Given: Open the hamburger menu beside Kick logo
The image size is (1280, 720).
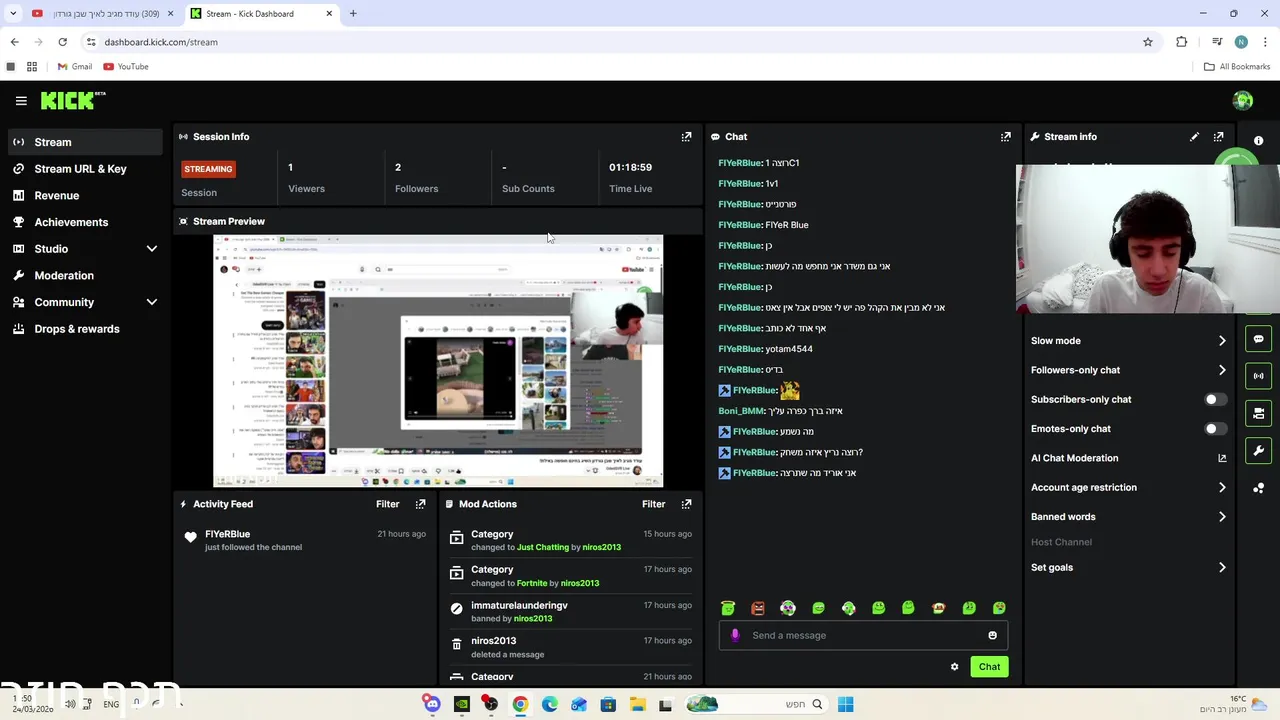Looking at the screenshot, I should click(x=21, y=100).
